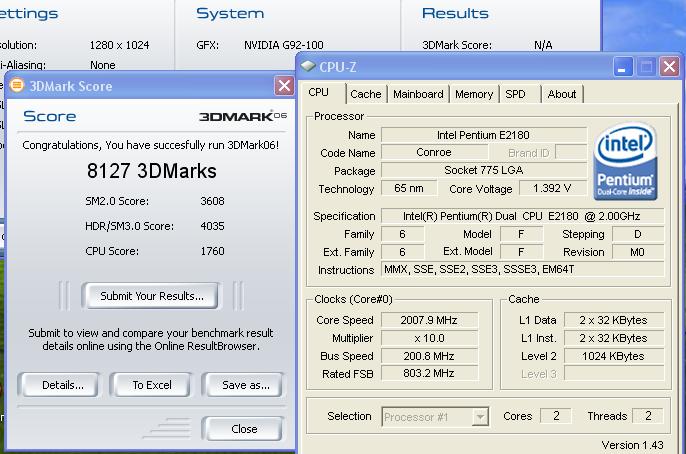The height and width of the screenshot is (454, 686).
Task: Click the 3DMark06 logo in score dialog
Action: point(243,116)
